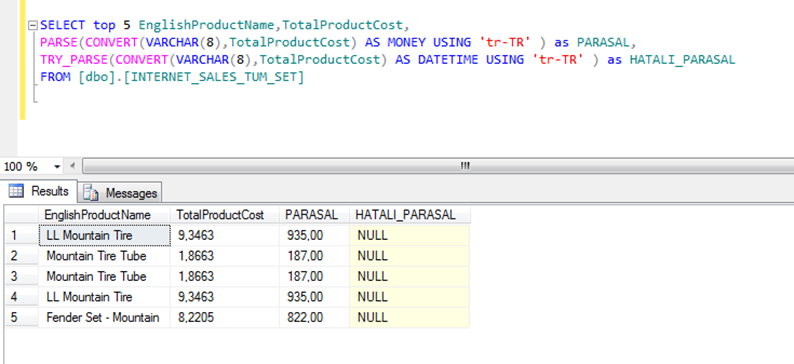This screenshot has width=794, height=364.
Task: Select row 1 header in results grid
Action: point(21,235)
